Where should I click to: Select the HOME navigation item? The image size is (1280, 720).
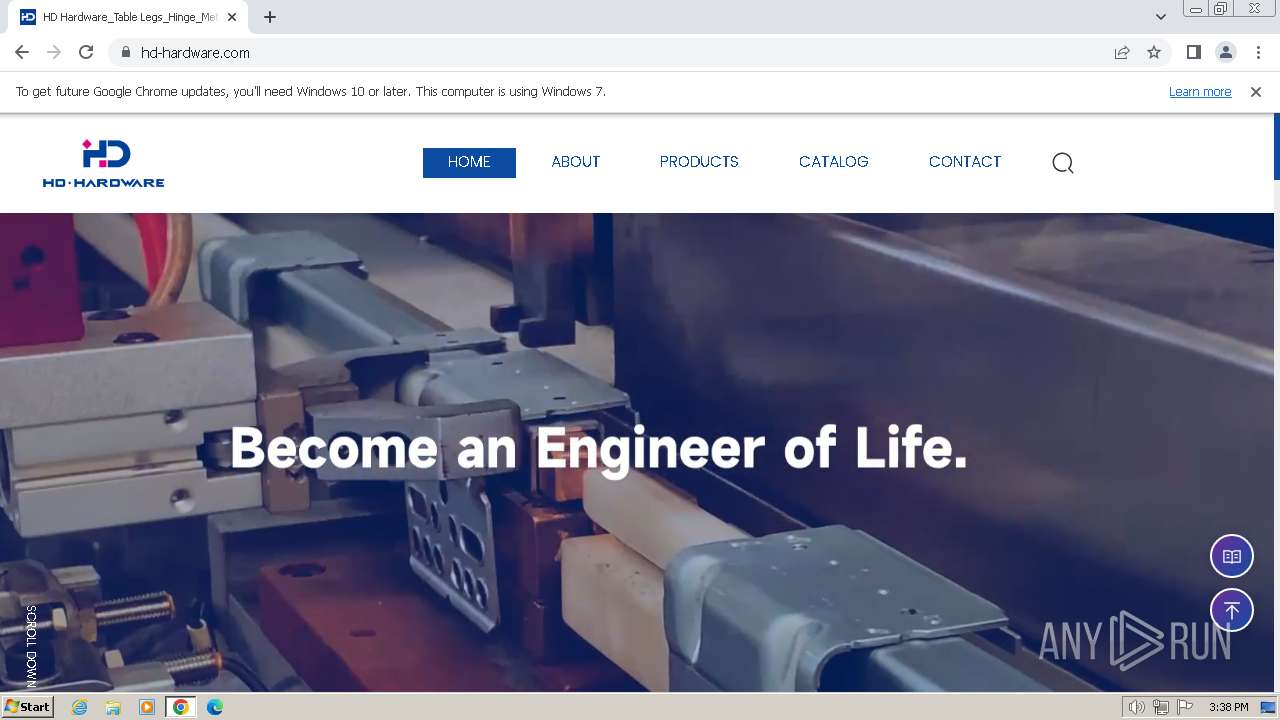point(469,162)
